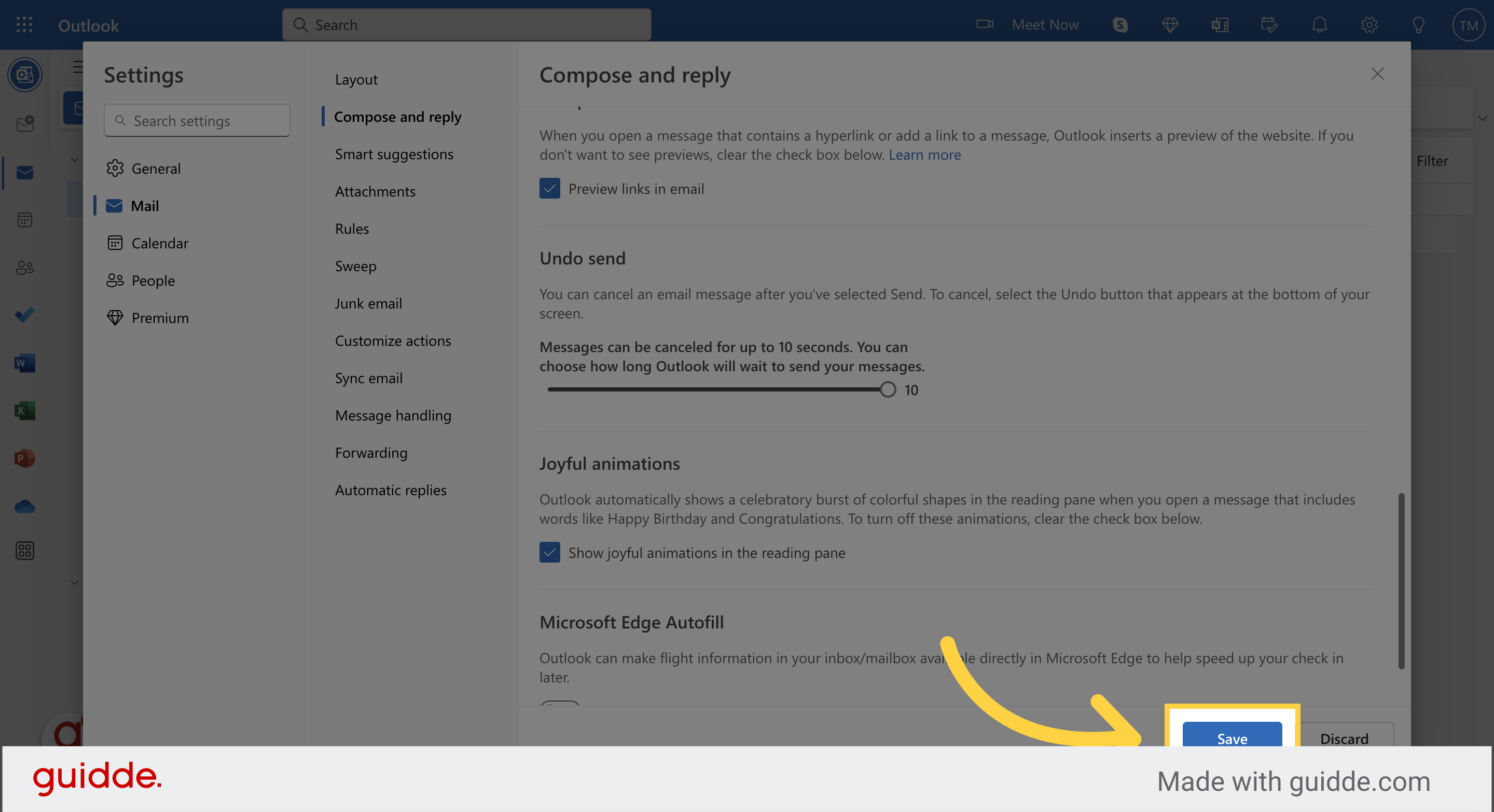This screenshot has width=1494, height=812.
Task: Open the Filter menu in message list
Action: 1432,161
